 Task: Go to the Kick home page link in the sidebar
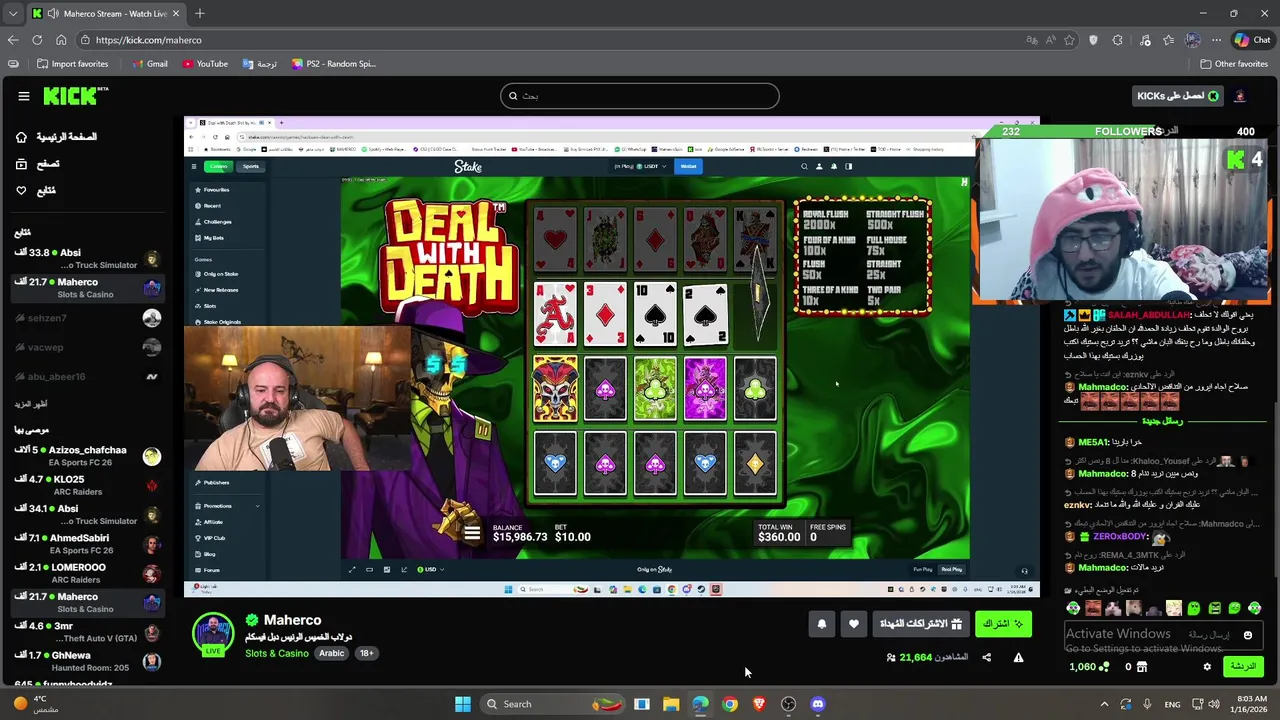[x=56, y=137]
